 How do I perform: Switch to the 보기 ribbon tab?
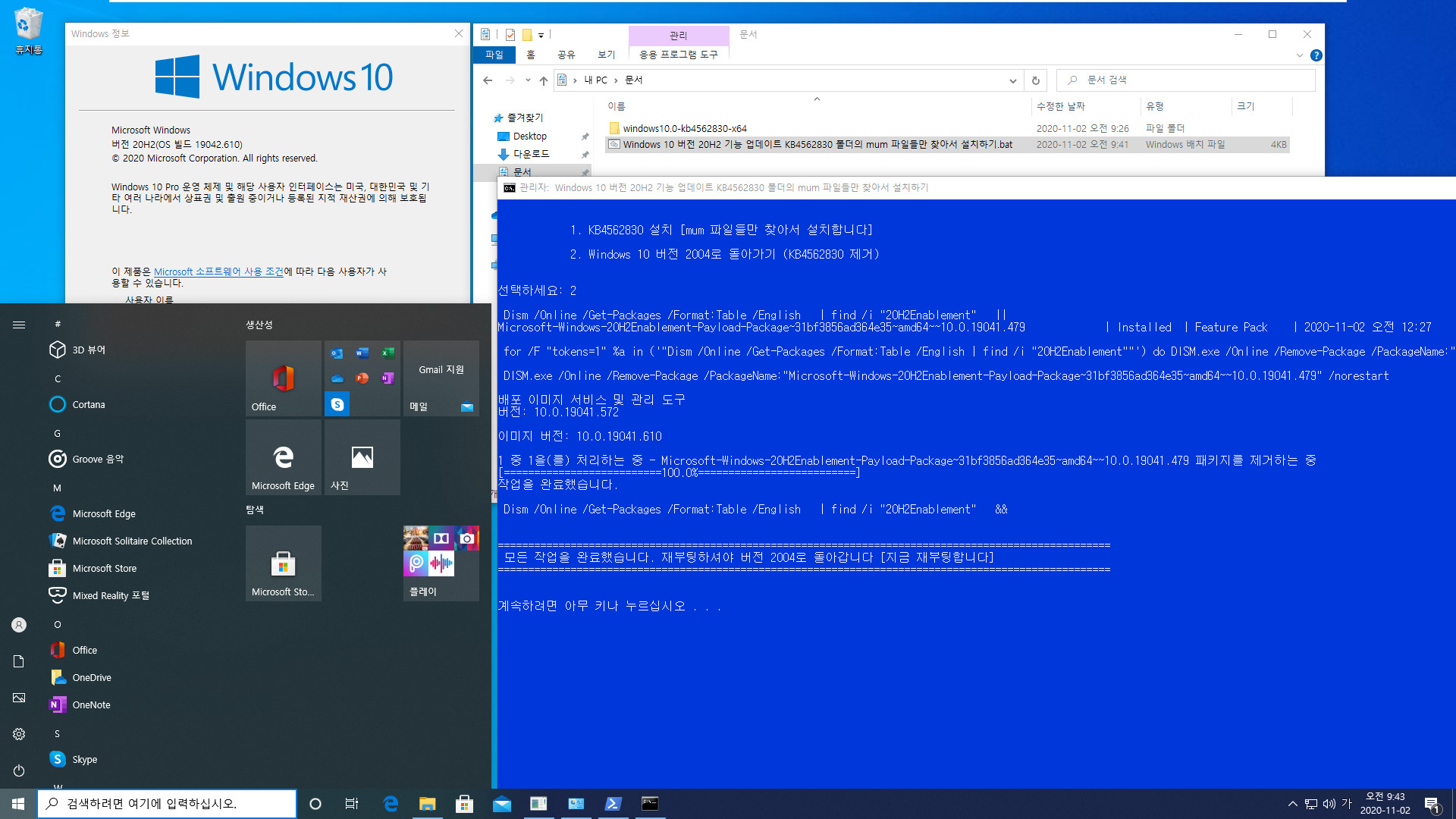point(606,55)
